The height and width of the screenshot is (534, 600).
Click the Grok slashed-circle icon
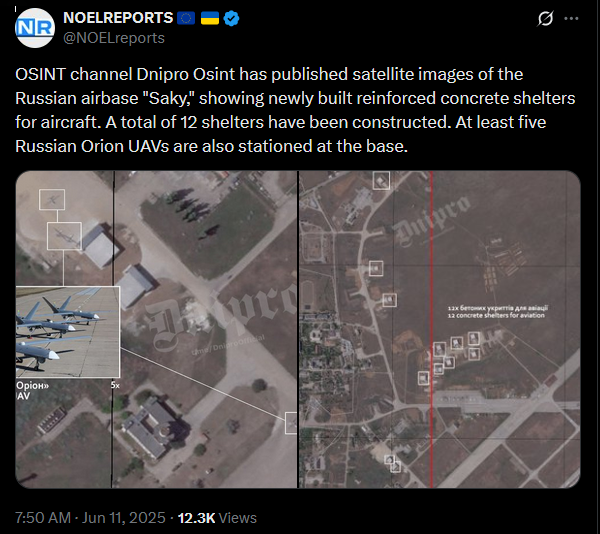(545, 18)
